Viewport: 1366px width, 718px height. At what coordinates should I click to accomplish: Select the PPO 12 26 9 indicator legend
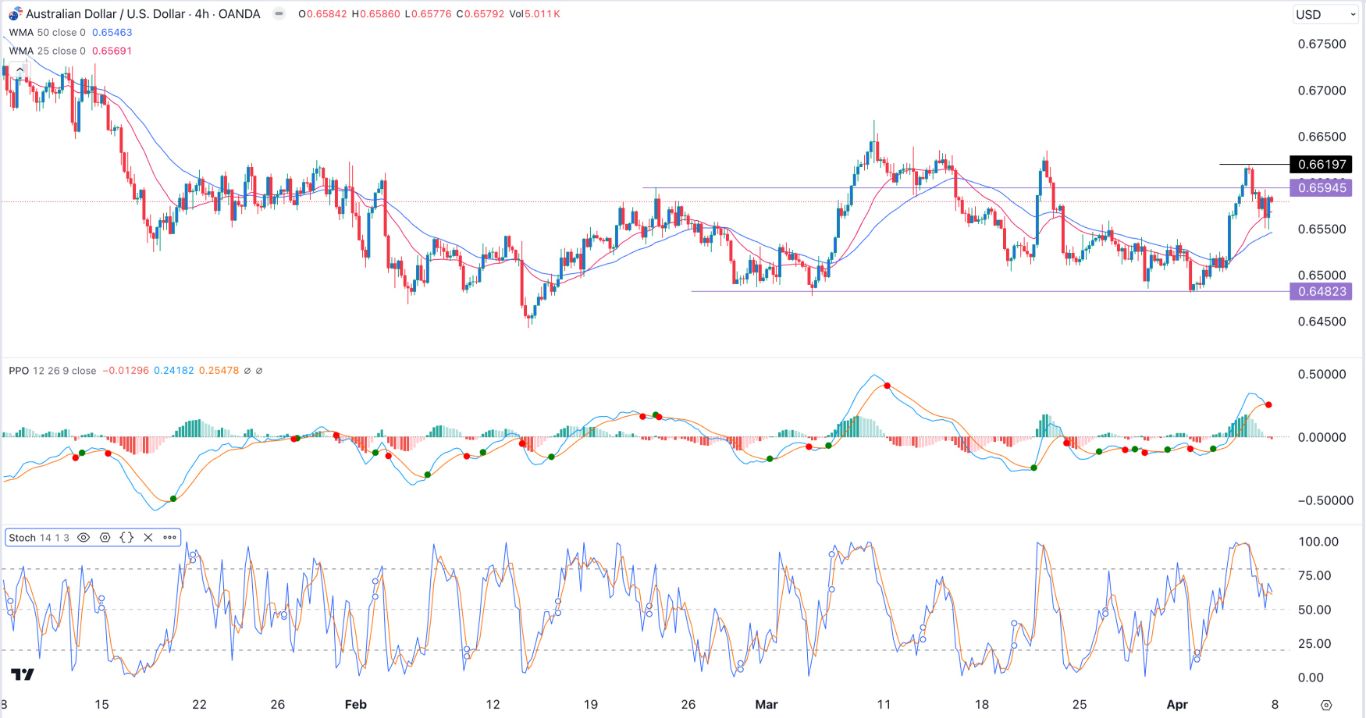point(52,371)
